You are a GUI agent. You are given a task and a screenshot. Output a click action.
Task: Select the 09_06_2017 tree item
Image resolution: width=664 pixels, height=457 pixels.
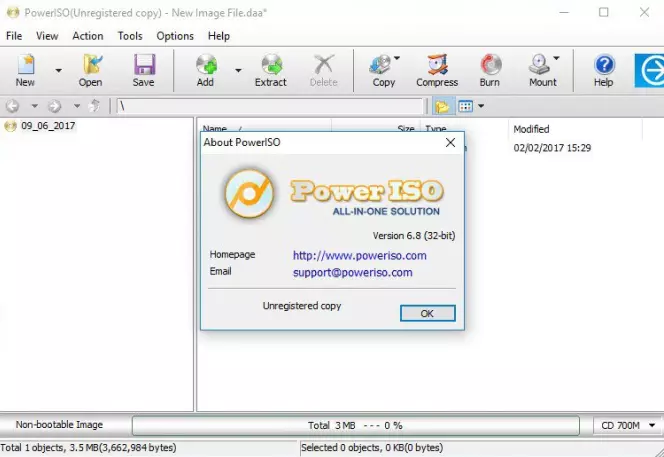click(48, 126)
